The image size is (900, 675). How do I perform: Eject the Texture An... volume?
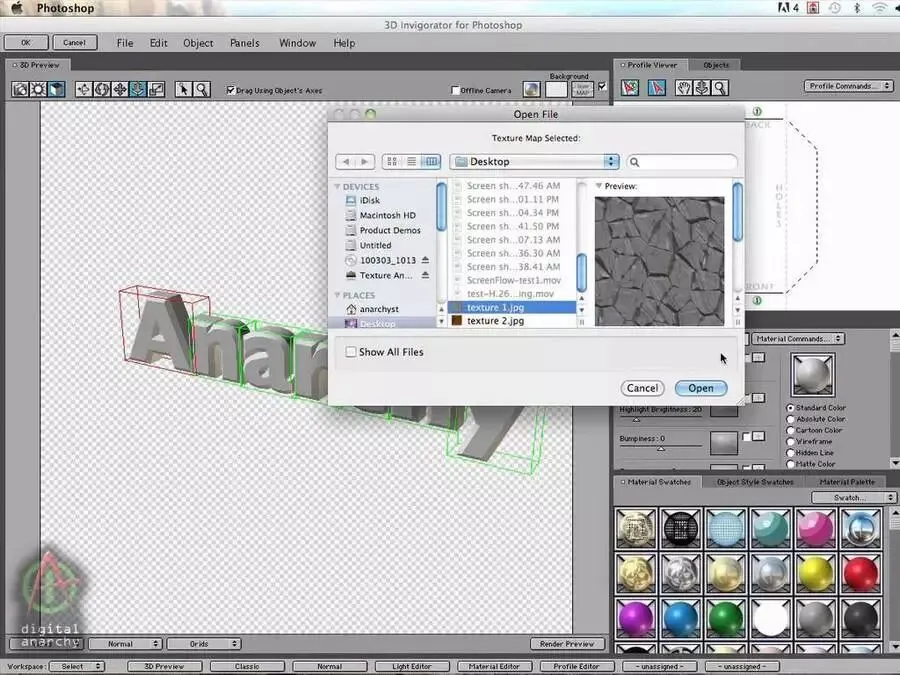tap(425, 275)
